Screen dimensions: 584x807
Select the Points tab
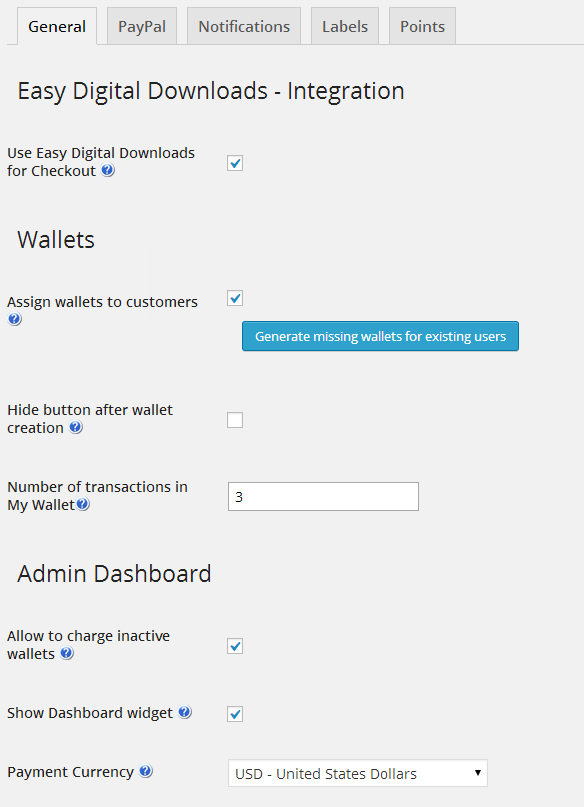[x=422, y=26]
